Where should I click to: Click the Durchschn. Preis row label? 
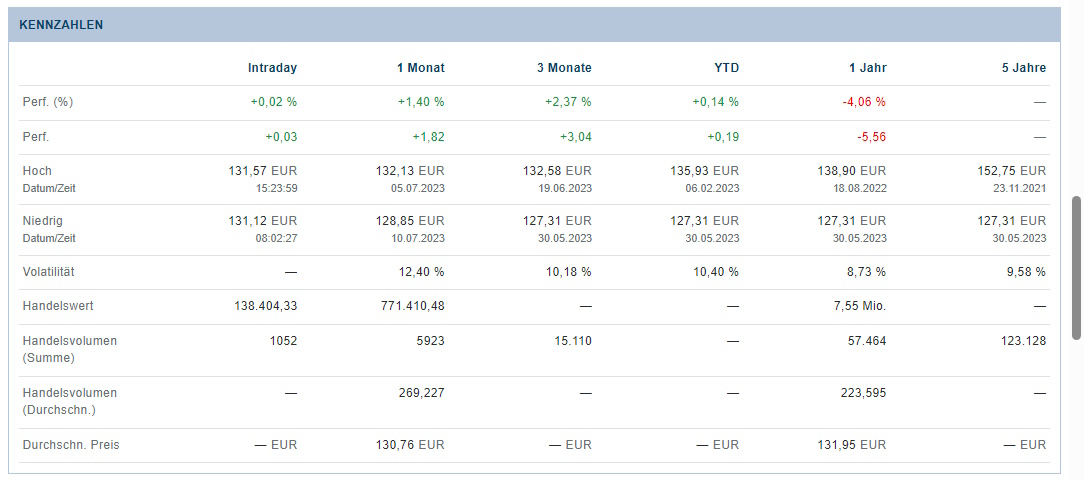click(71, 445)
